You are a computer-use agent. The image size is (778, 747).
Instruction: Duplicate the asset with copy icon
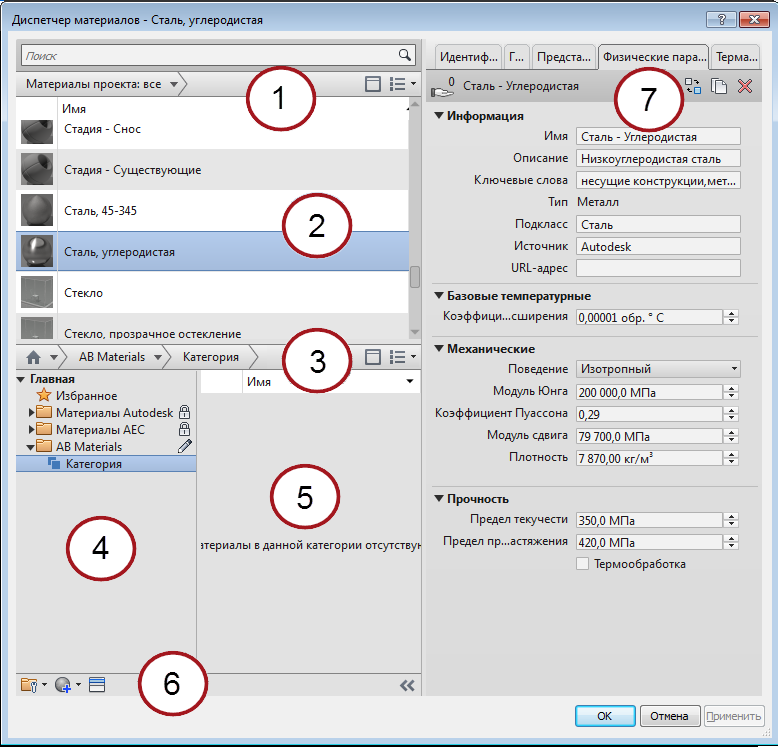719,86
